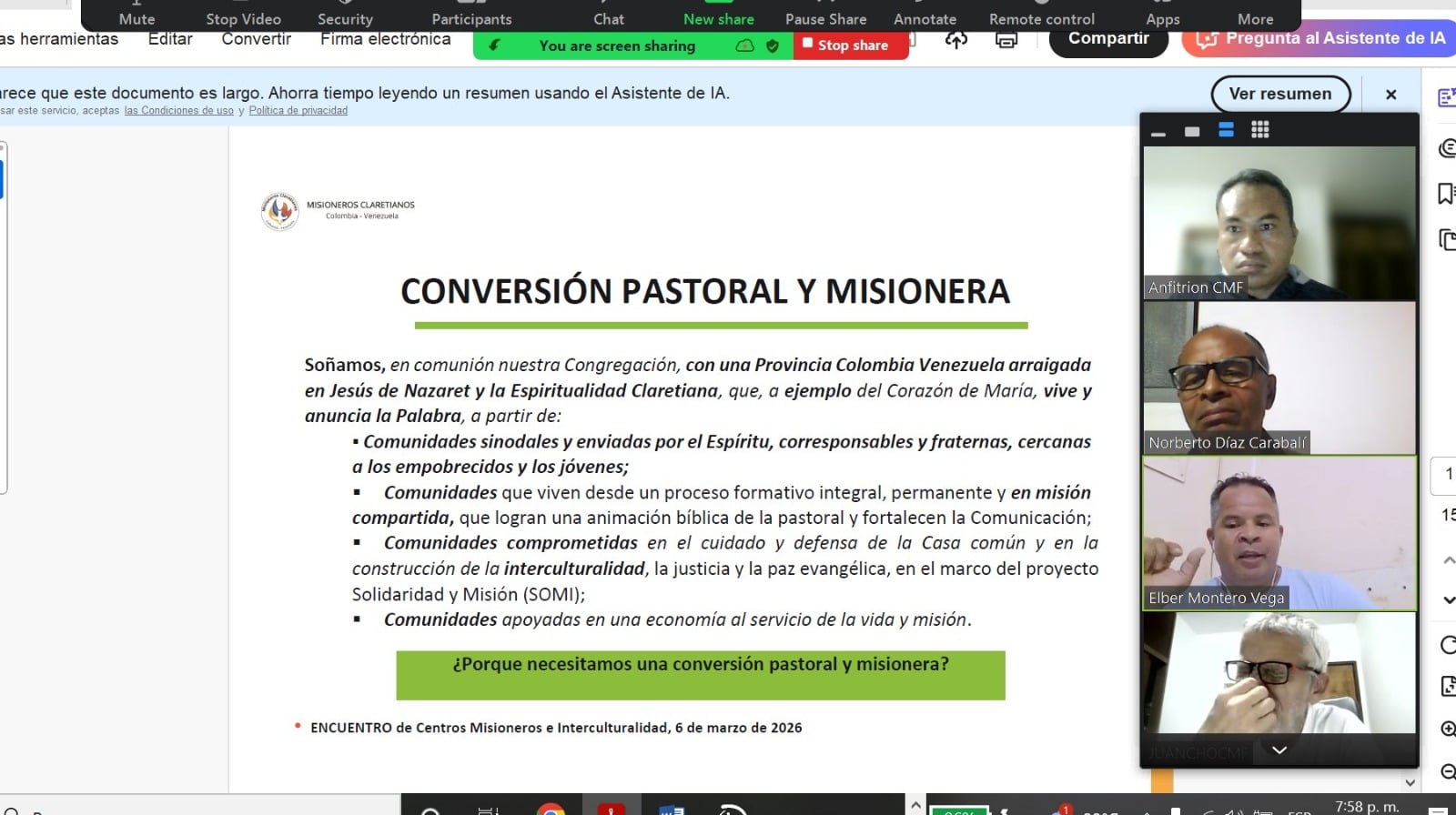Screen dimensions: 1456x815
Task: Click the printer icon in Acrobat toolbar
Action: click(x=1006, y=40)
